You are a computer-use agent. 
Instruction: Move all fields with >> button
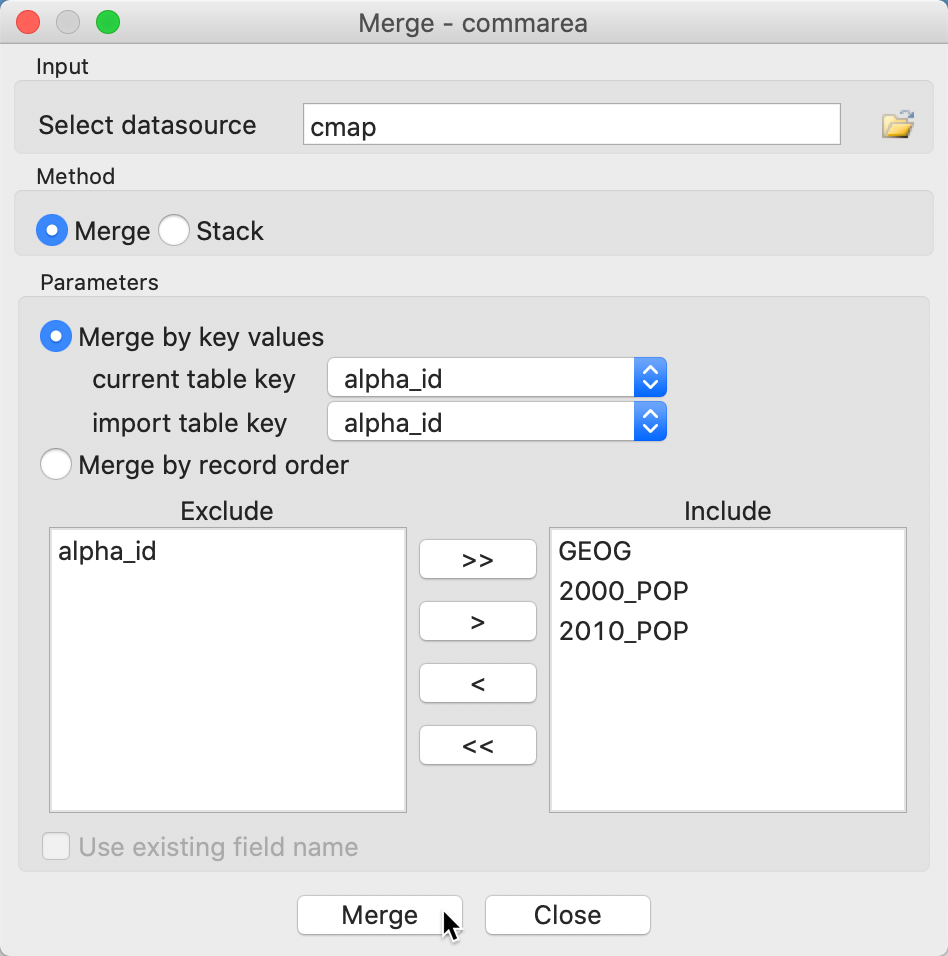point(478,560)
